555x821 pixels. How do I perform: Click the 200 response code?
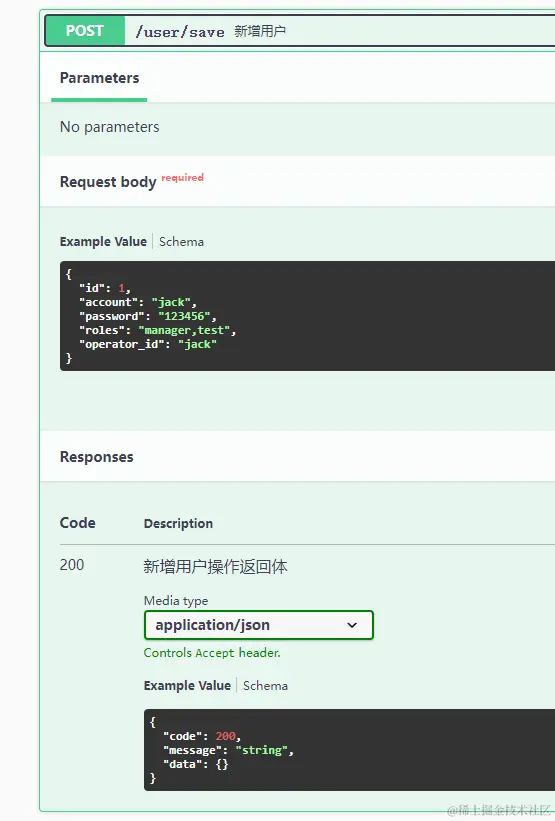tap(72, 564)
